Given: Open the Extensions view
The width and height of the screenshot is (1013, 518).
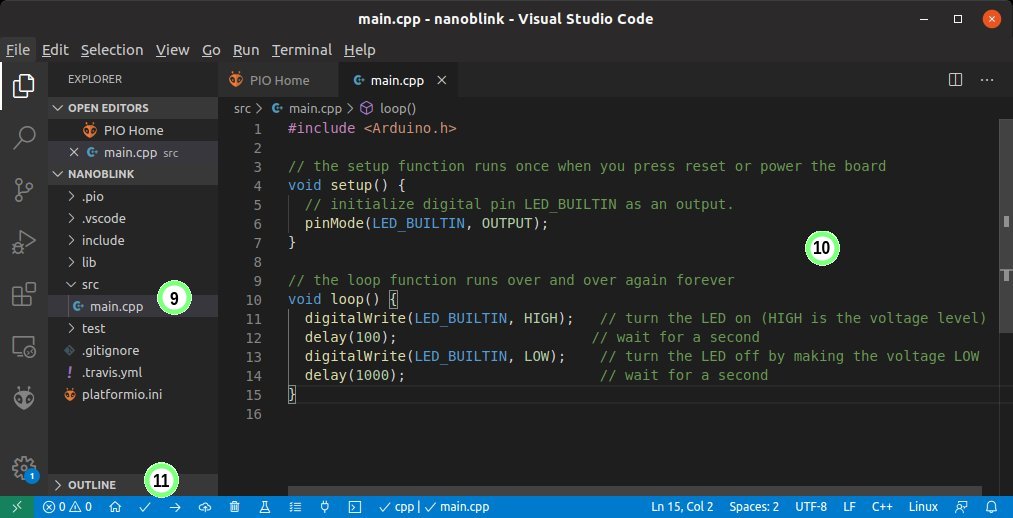Looking at the screenshot, I should [x=24, y=295].
